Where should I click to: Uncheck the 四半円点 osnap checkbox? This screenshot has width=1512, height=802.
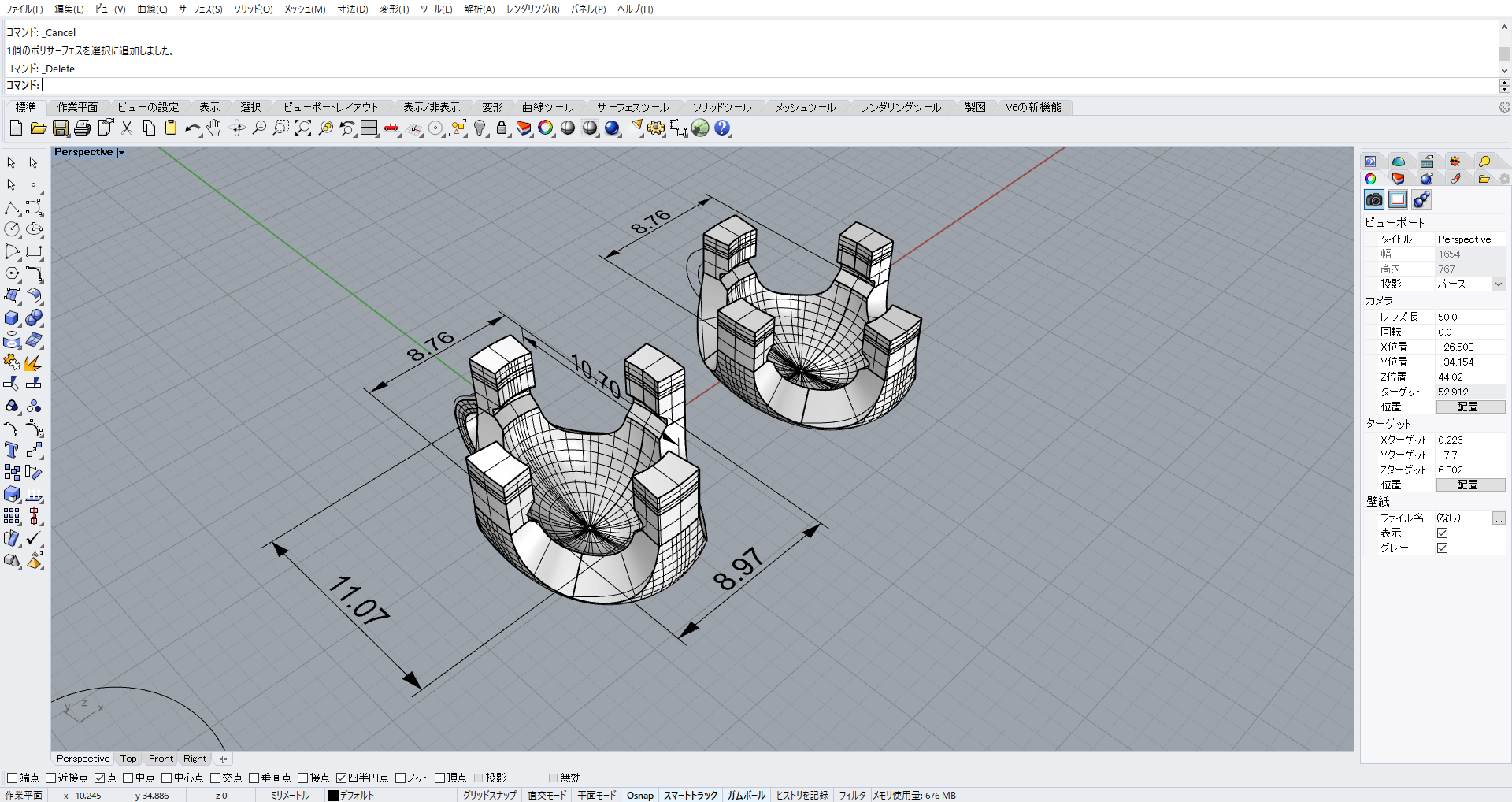tap(341, 778)
